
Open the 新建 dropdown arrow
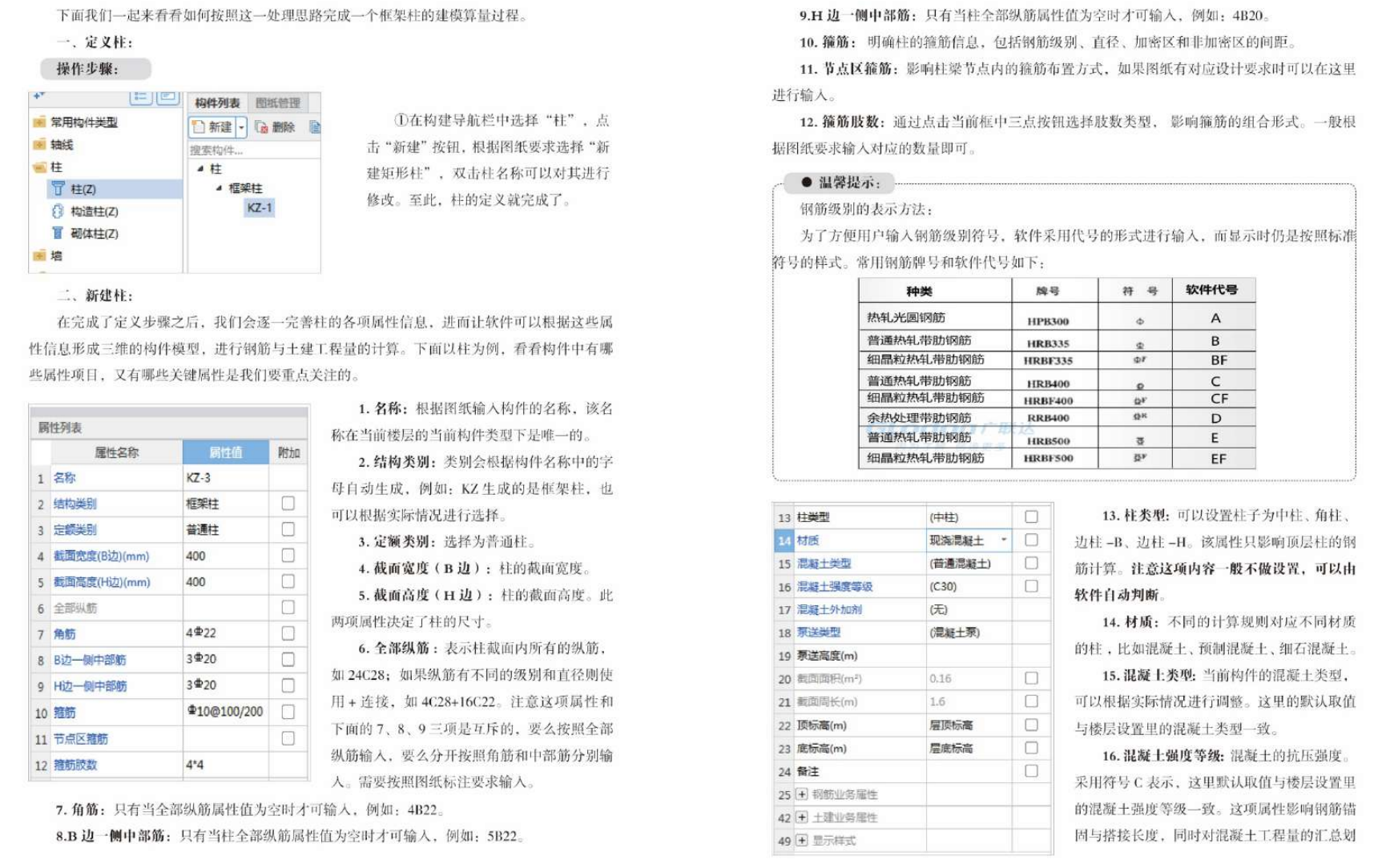[x=241, y=127]
